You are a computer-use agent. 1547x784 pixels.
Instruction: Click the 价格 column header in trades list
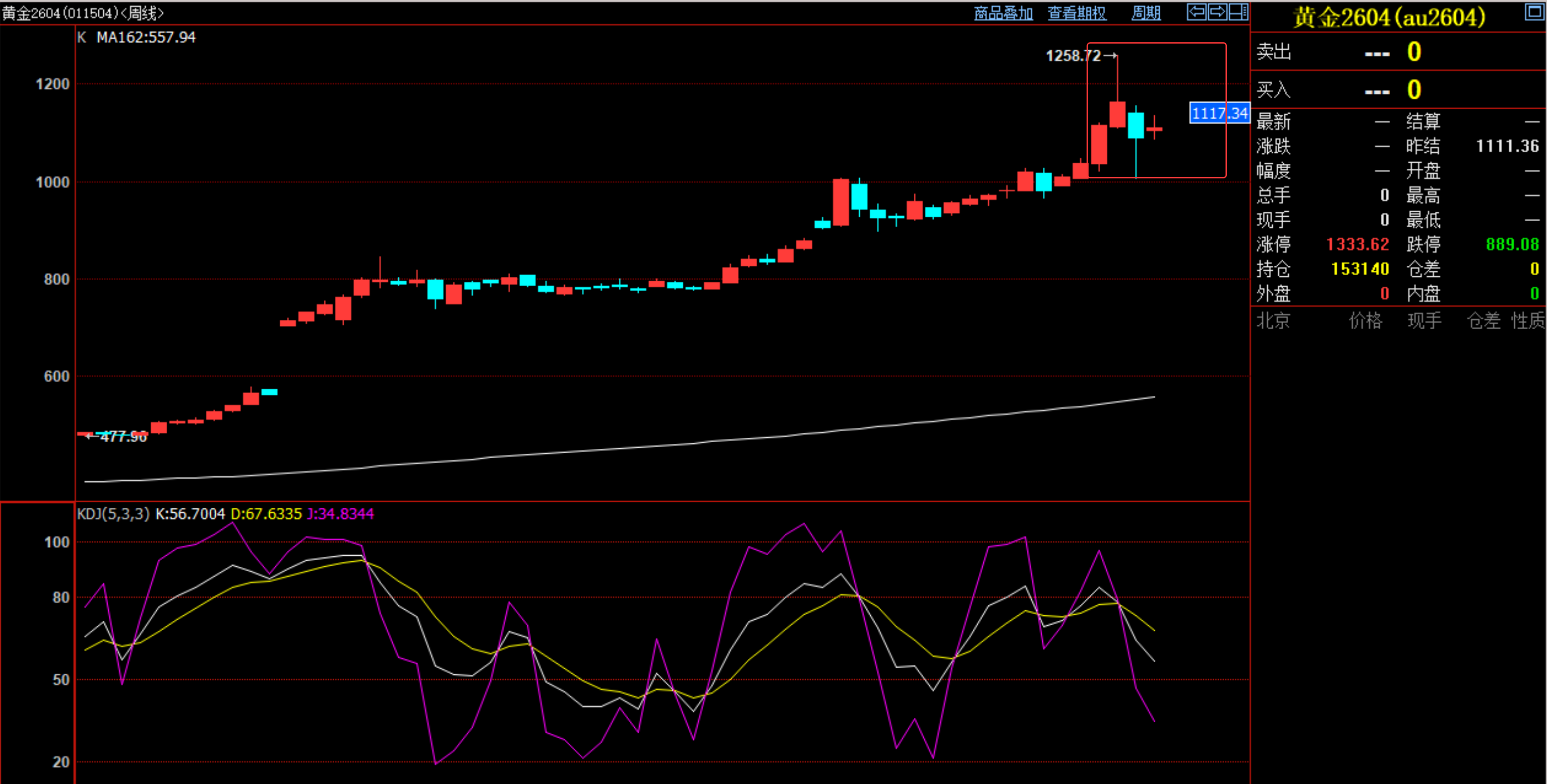tap(1366, 320)
